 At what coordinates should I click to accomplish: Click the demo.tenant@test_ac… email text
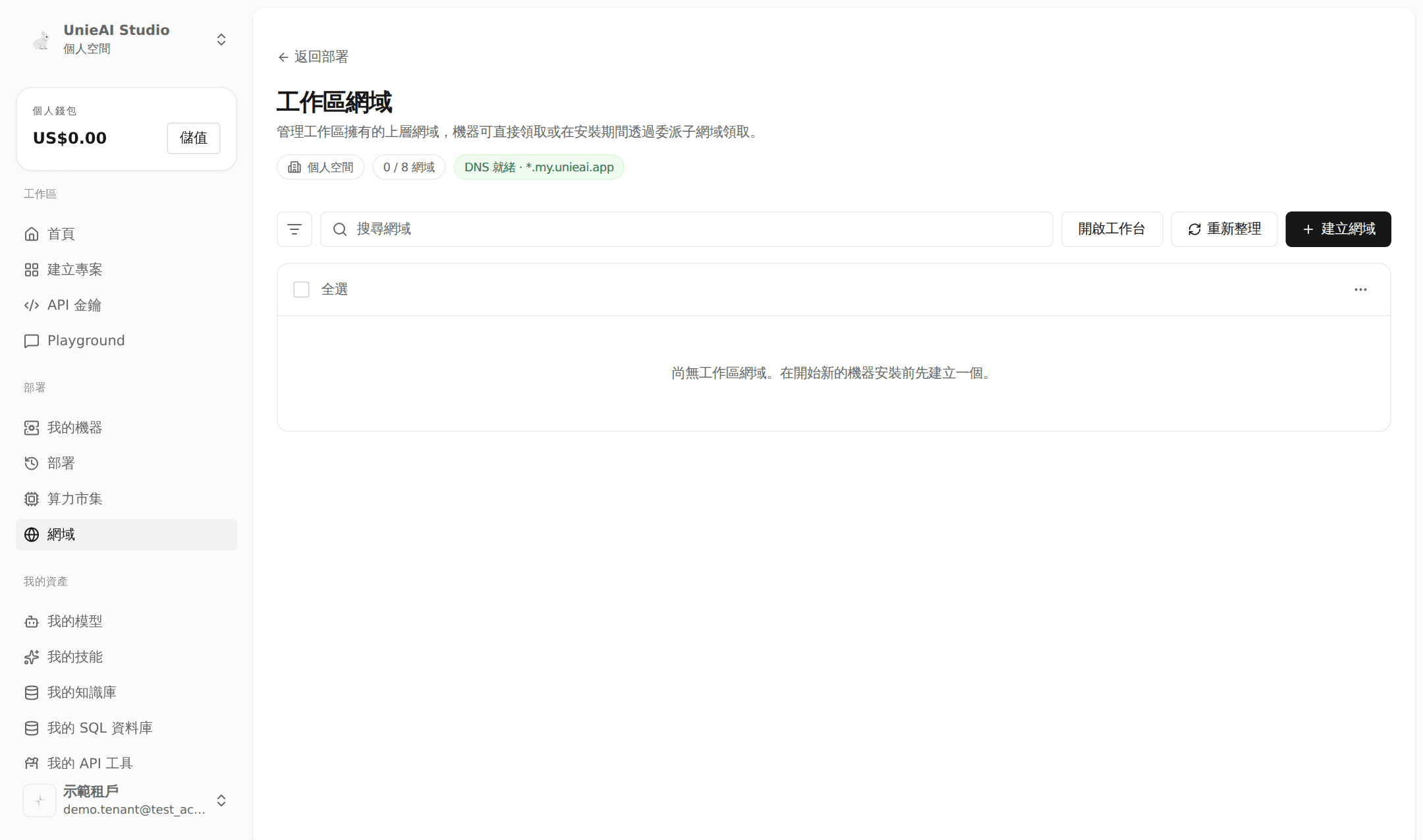(x=134, y=810)
